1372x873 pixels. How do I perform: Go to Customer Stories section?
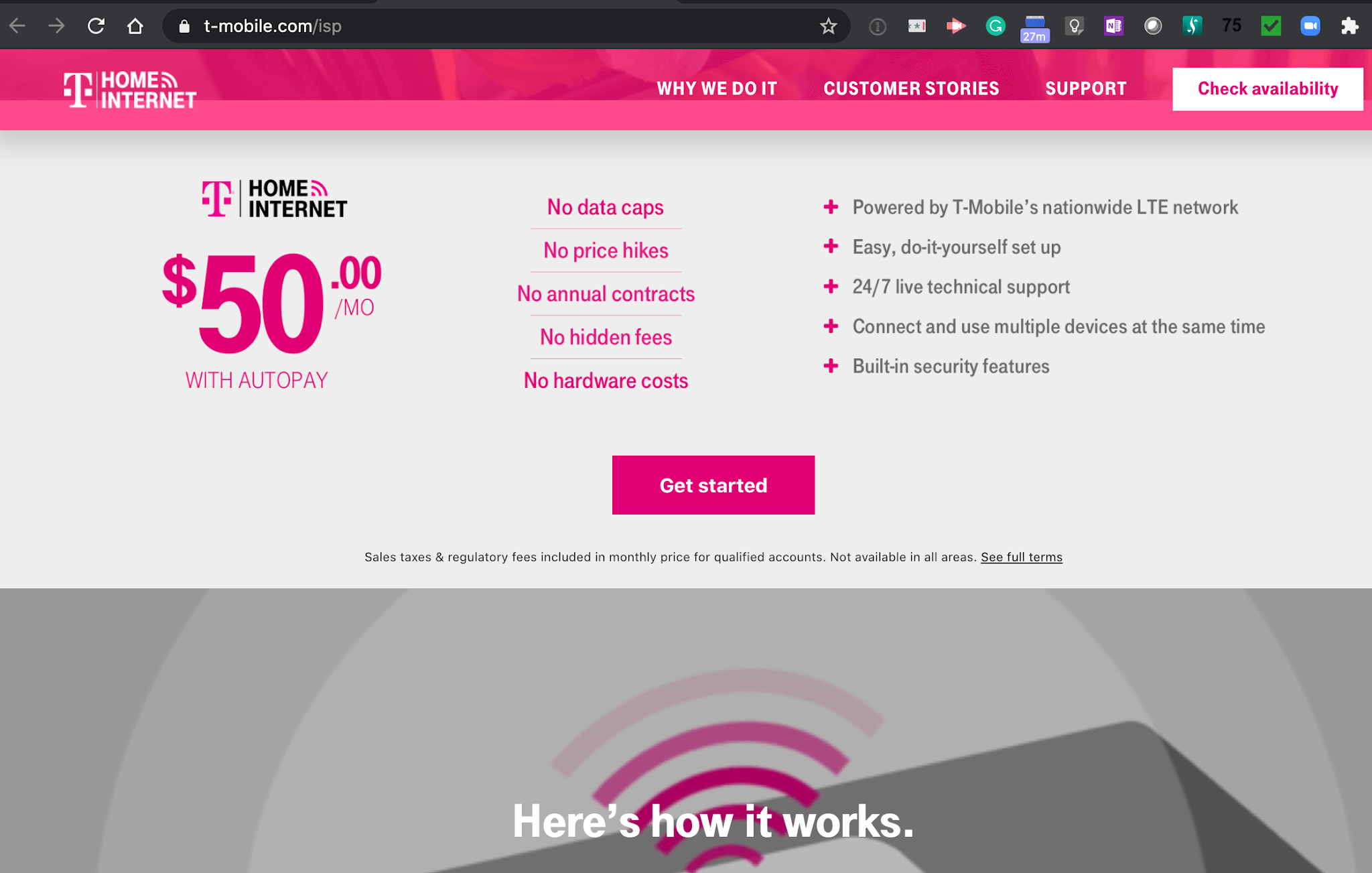[911, 88]
